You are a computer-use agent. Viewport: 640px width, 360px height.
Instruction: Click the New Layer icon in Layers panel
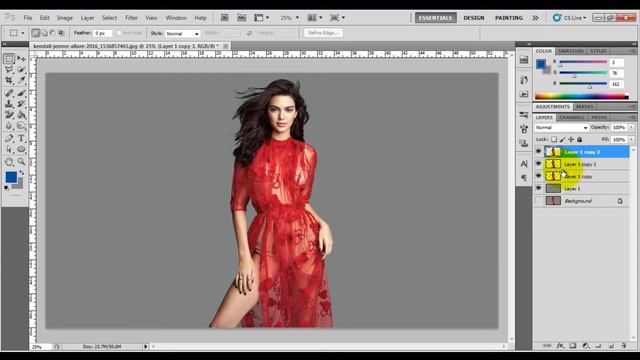pos(611,346)
